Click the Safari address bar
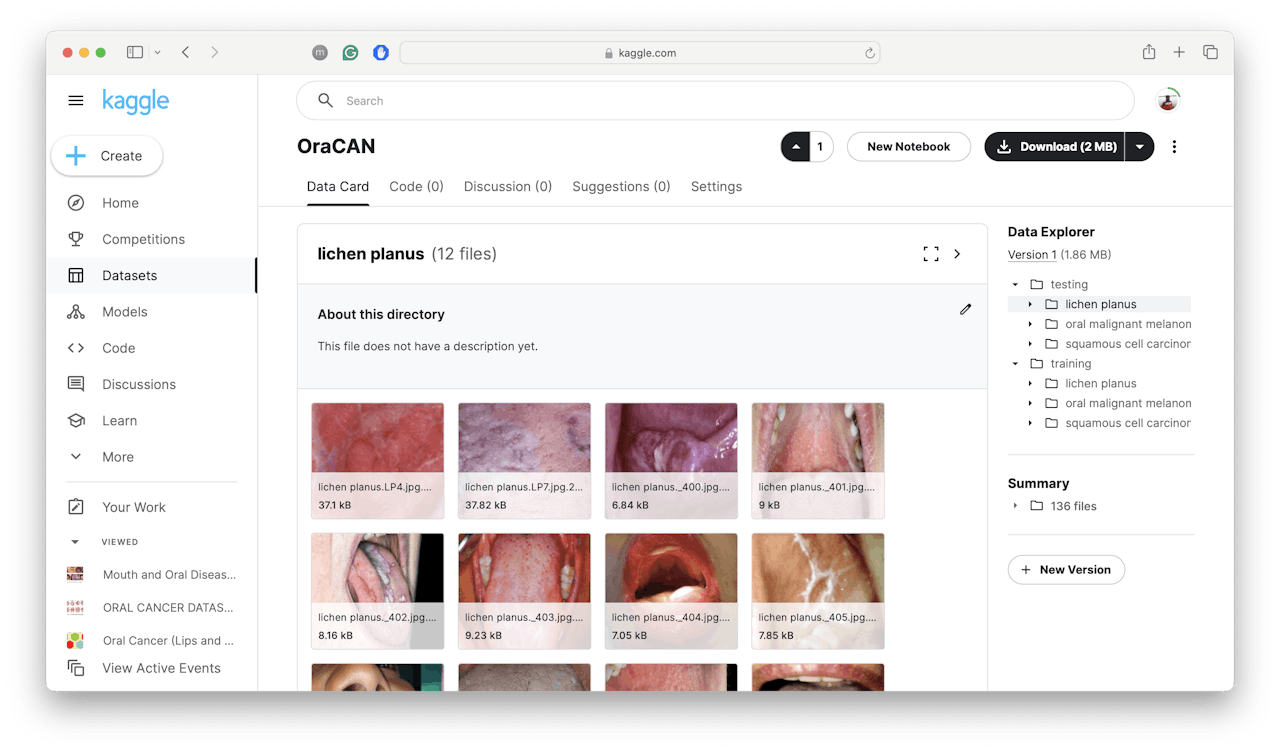Screen dimensions: 1280x752 pyautogui.click(x=640, y=53)
